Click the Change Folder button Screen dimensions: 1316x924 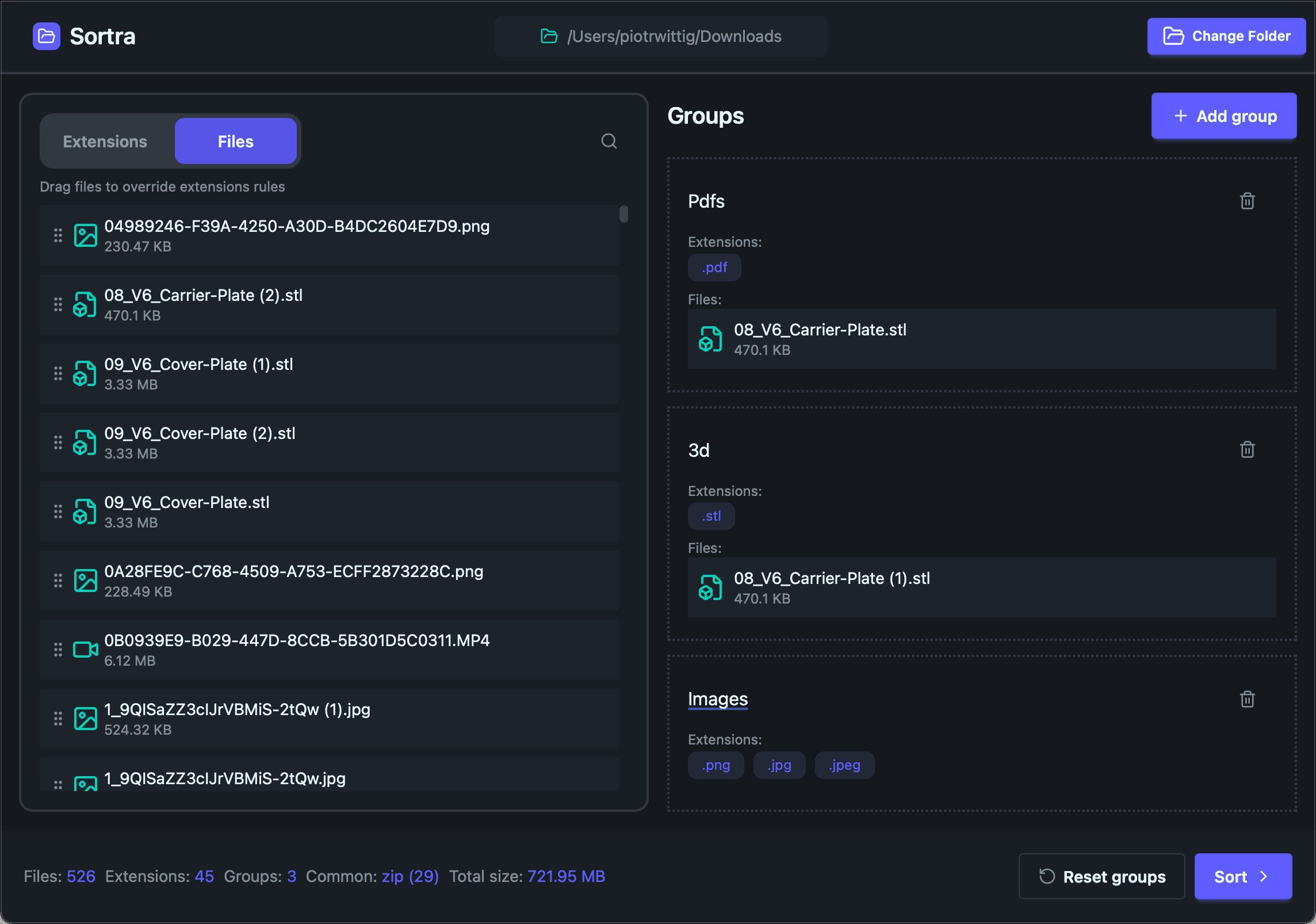pyautogui.click(x=1226, y=36)
